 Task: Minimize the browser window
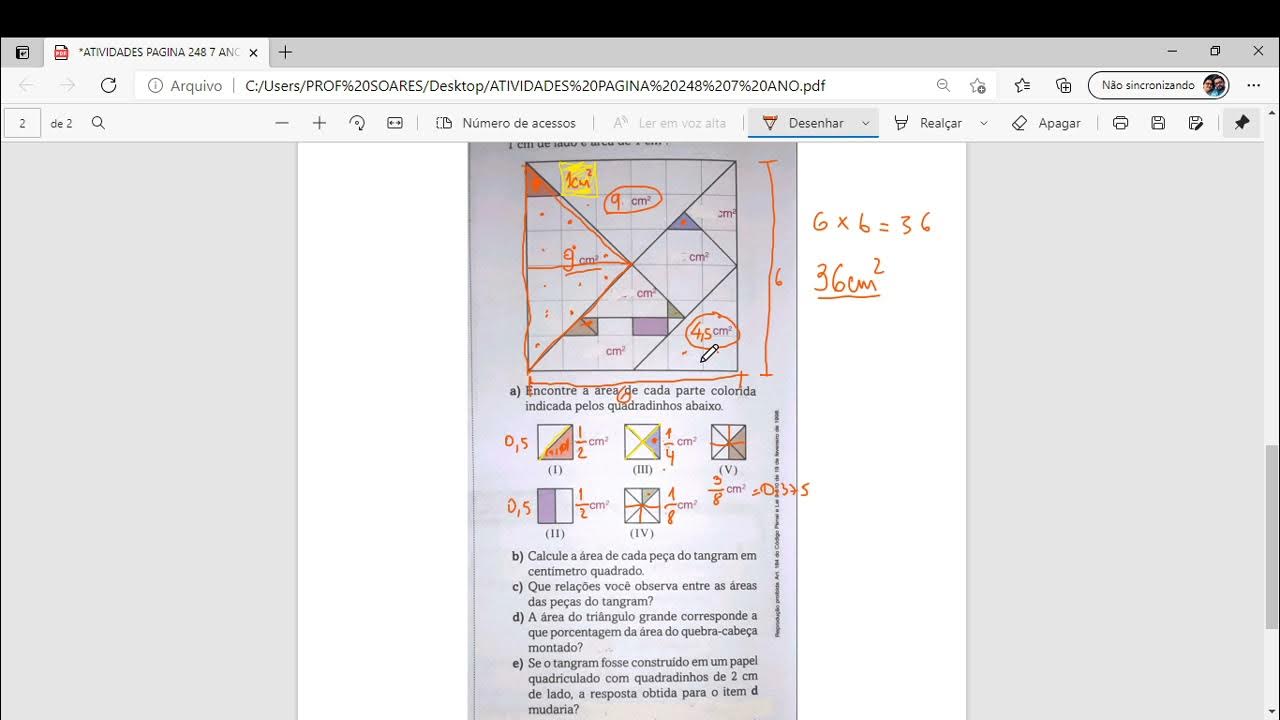click(x=1172, y=51)
